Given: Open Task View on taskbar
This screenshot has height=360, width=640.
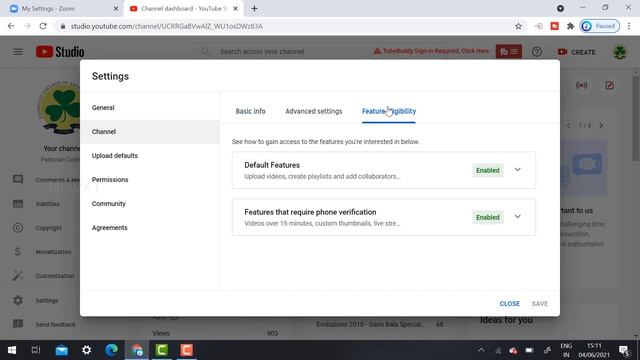Looking at the screenshot, I should pos(36,350).
